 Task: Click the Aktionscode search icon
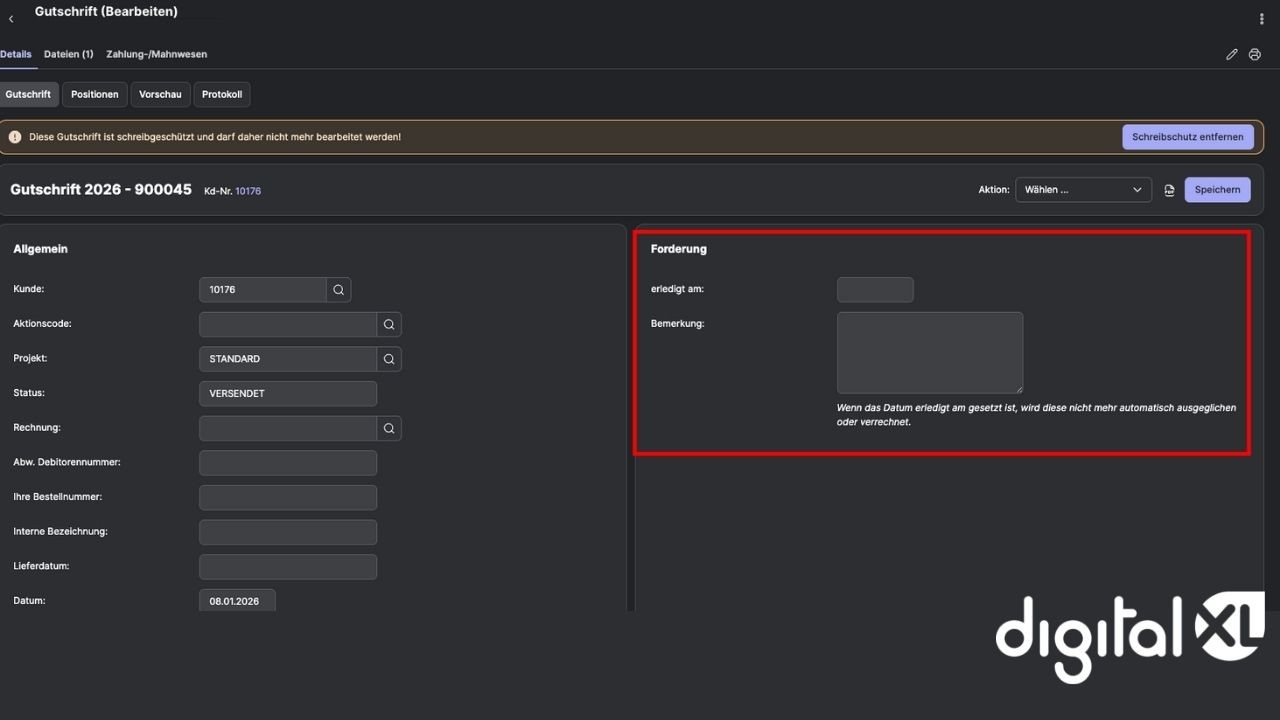(389, 324)
